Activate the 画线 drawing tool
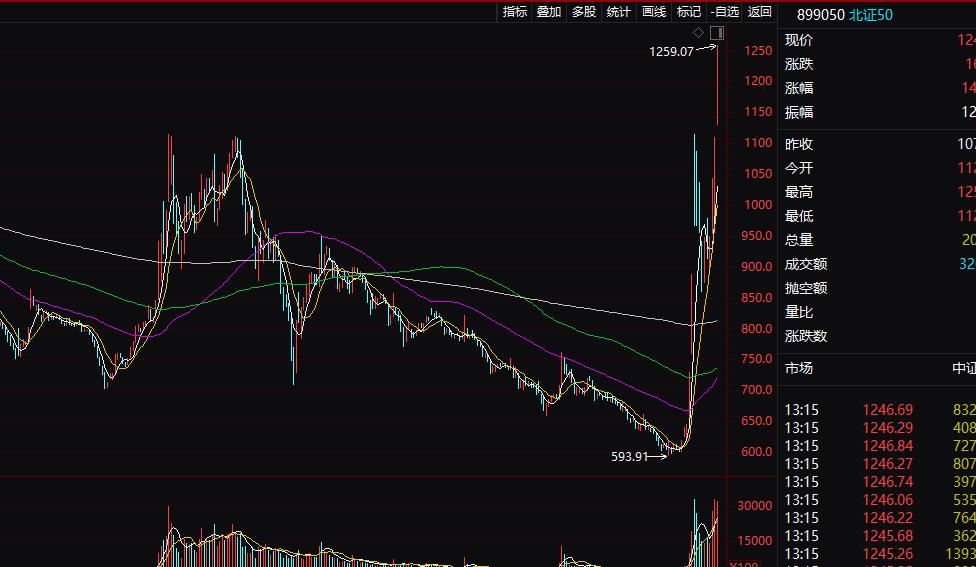This screenshot has height=567, width=976. (654, 12)
